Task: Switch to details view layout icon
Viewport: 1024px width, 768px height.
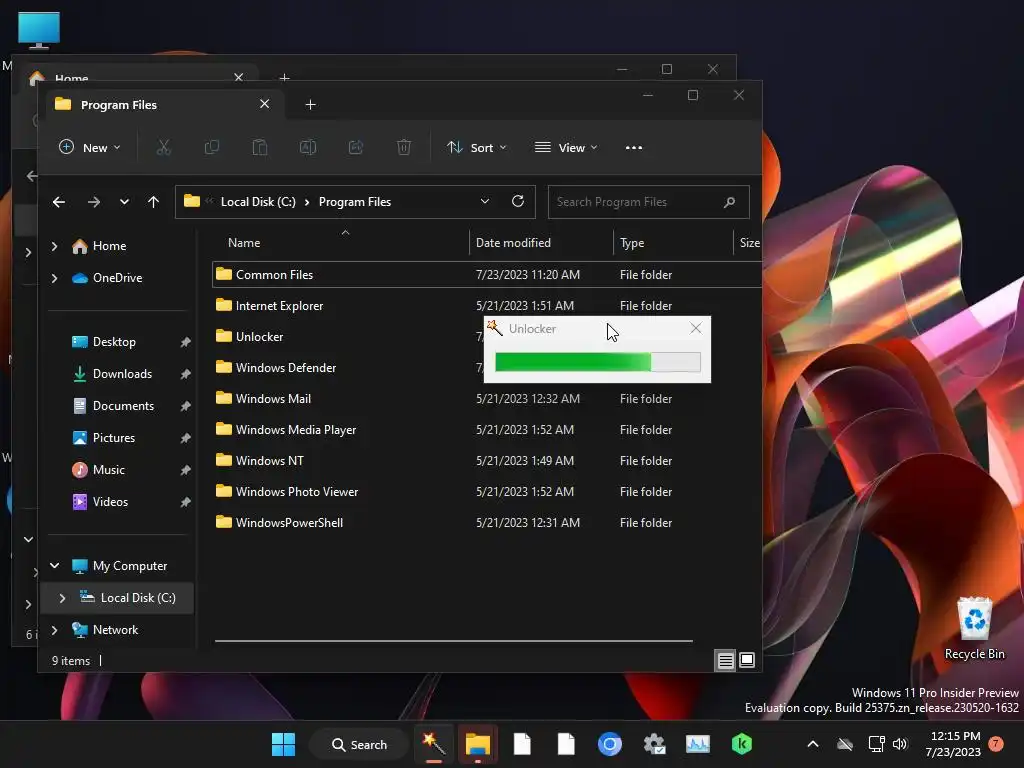Action: pyautogui.click(x=726, y=660)
